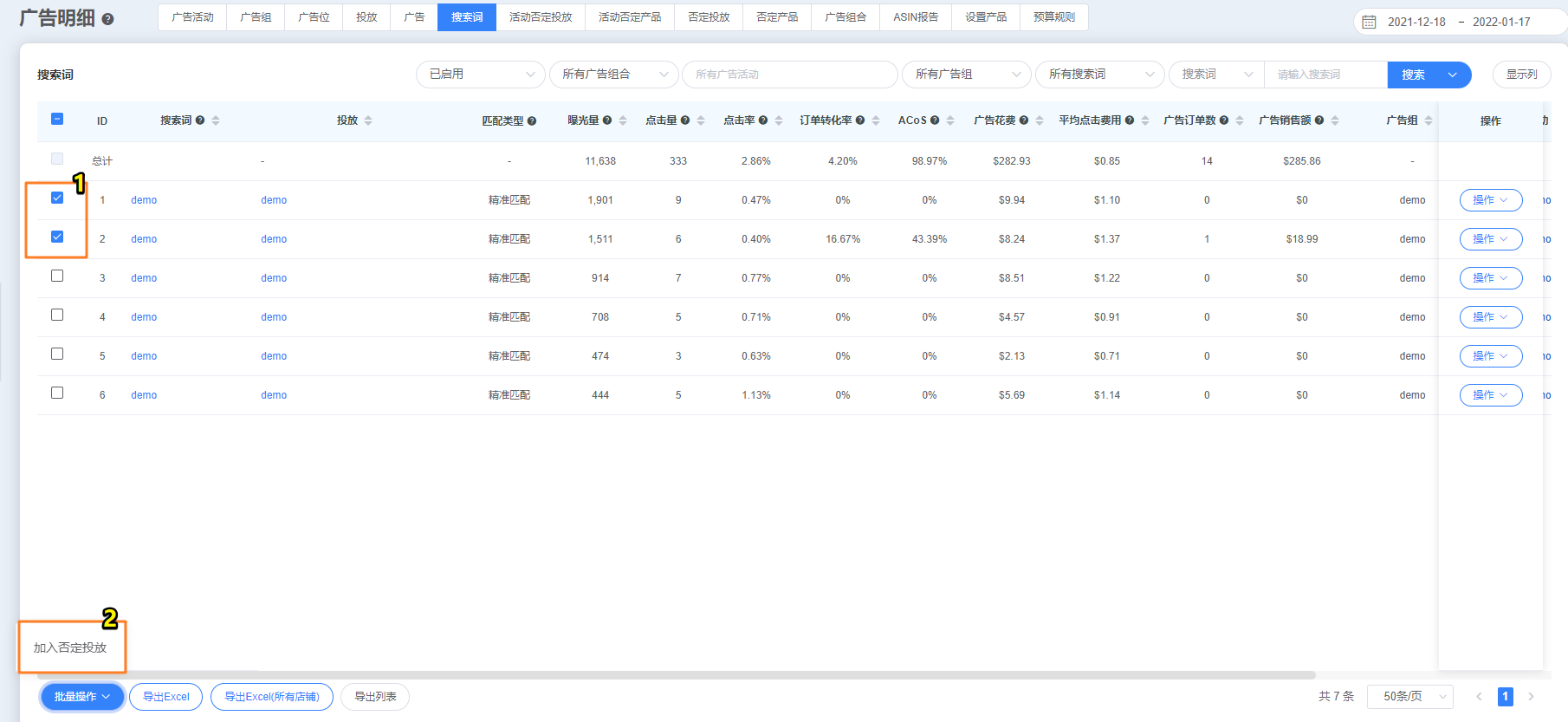Click the help icon beside 匹配类型 header
The height and width of the screenshot is (722, 1568).
(532, 121)
